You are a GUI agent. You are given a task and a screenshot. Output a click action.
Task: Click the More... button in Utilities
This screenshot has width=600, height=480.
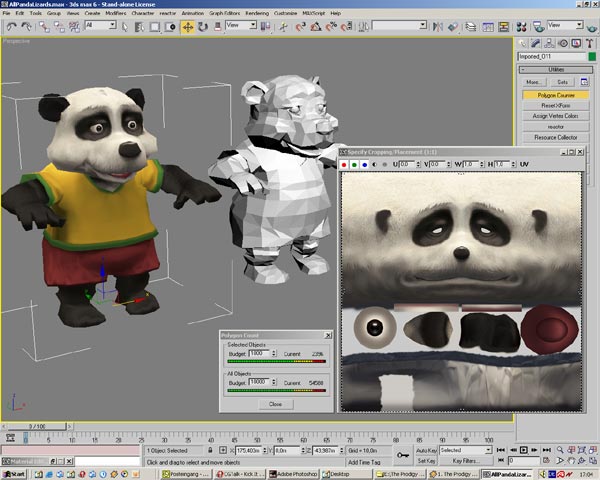(533, 82)
